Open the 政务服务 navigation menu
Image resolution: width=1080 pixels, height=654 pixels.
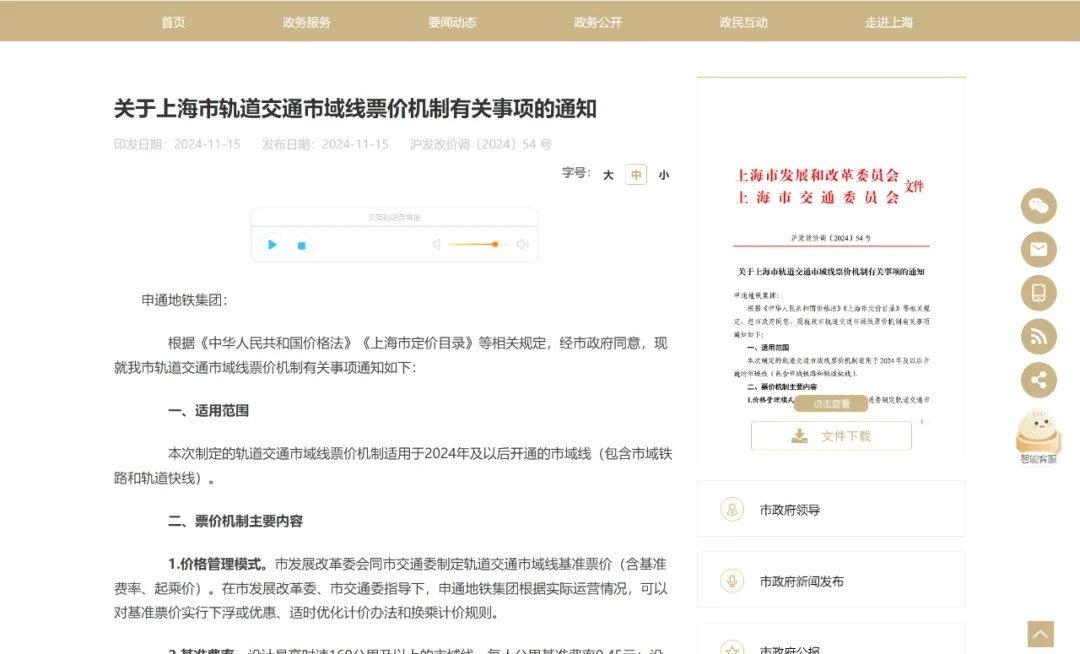pos(306,20)
